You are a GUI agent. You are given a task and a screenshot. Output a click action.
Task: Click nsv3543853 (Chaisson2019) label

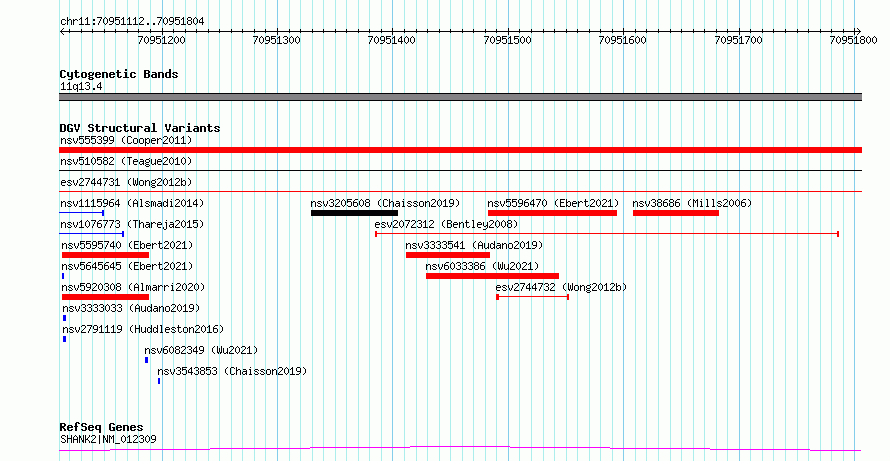pos(232,371)
